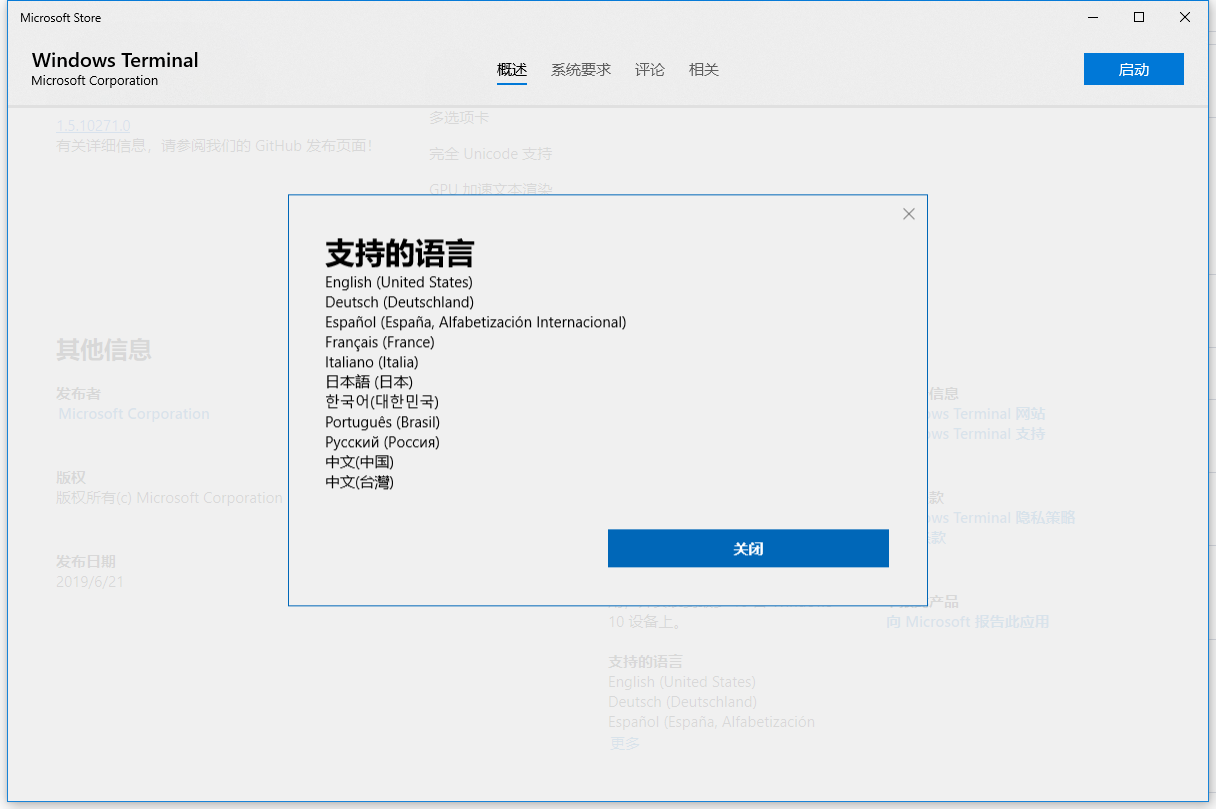Expand language list with 更多 link
Screen dimensions: 1216x809
click(x=625, y=743)
